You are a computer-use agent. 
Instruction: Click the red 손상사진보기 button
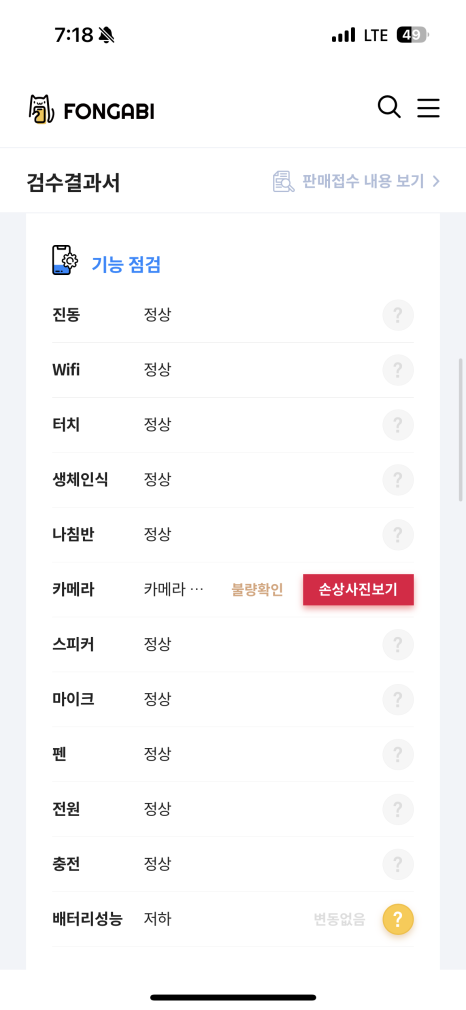358,589
